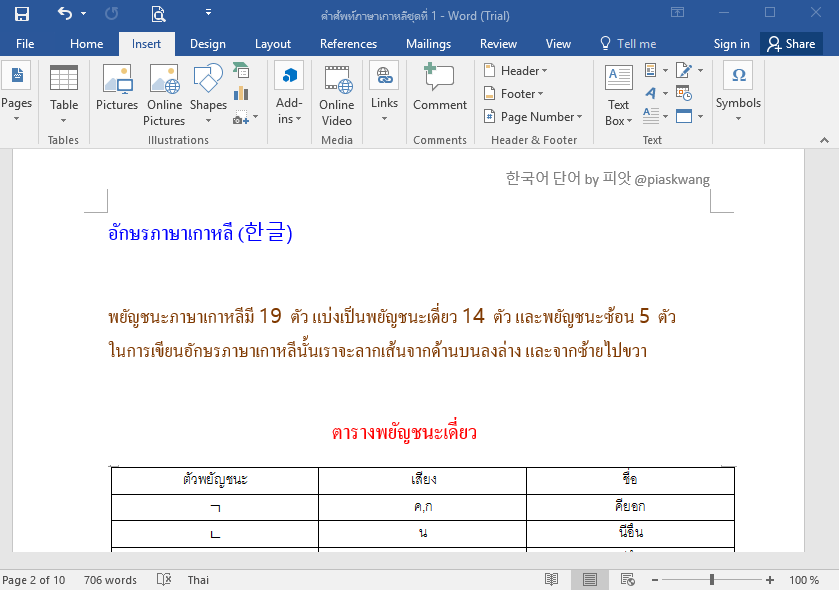Open Ribbon Display Options
Screen dimensions: 839x590
677,12
